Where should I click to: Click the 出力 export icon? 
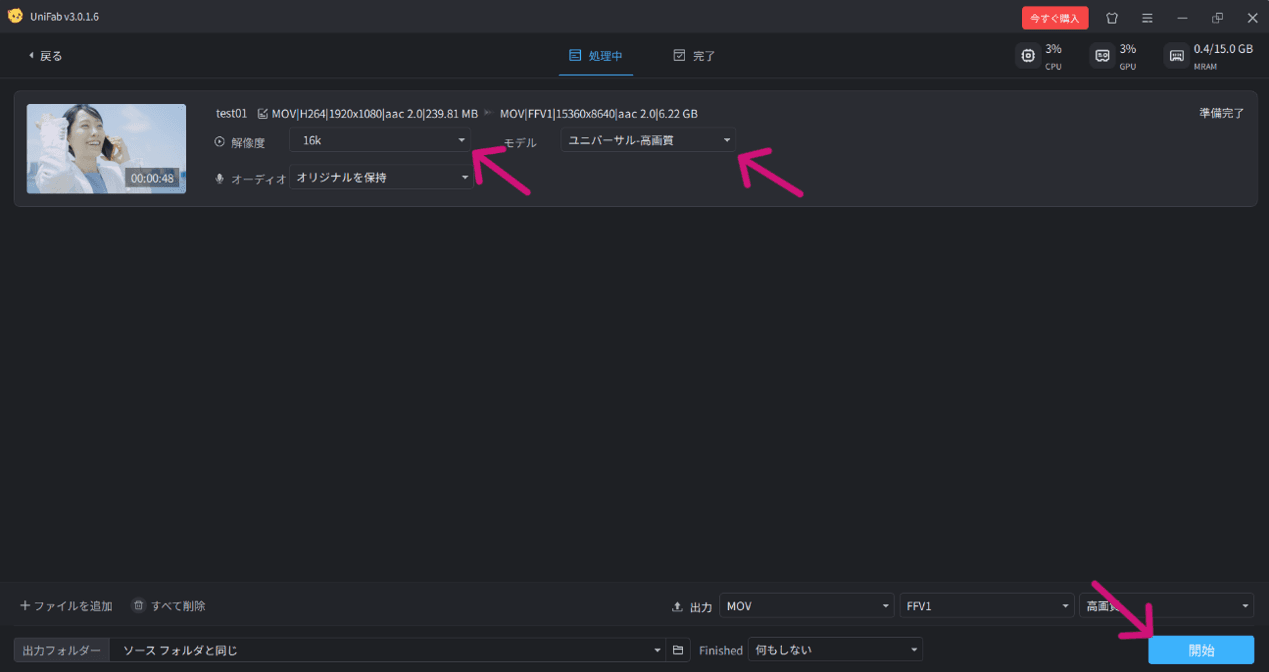[x=678, y=607]
